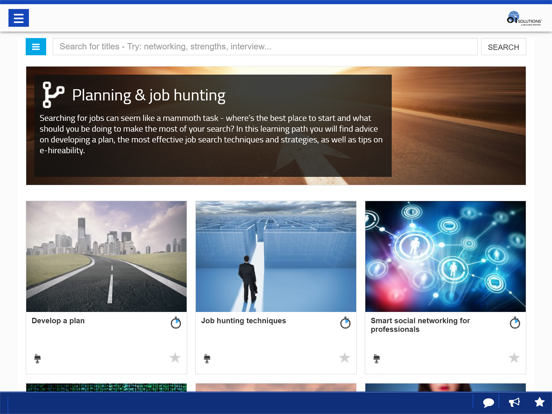Open the chat bubble icon in the bottom bar

pos(488,402)
